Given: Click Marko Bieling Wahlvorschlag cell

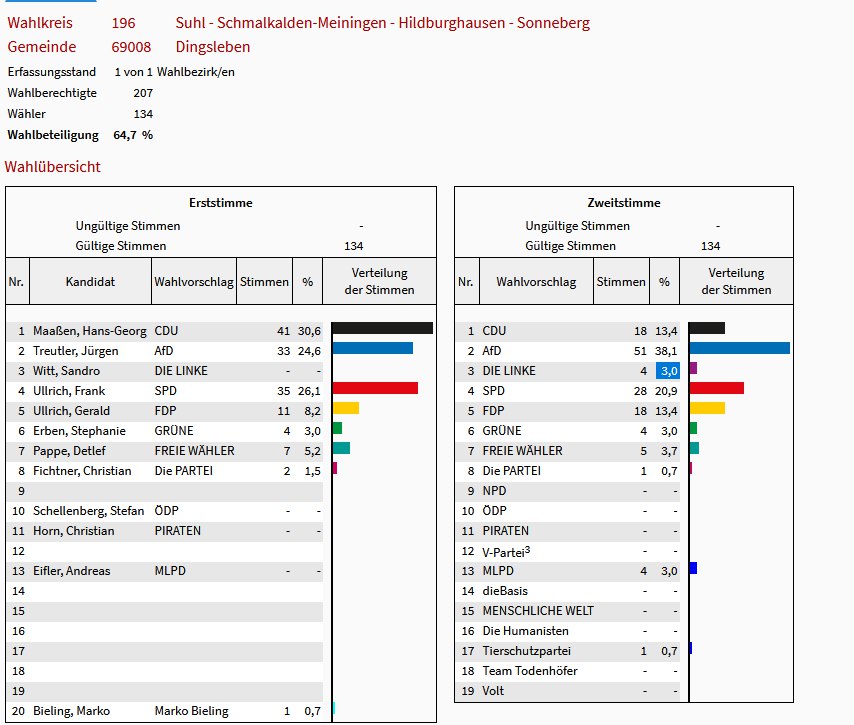Looking at the screenshot, I should point(191,711).
